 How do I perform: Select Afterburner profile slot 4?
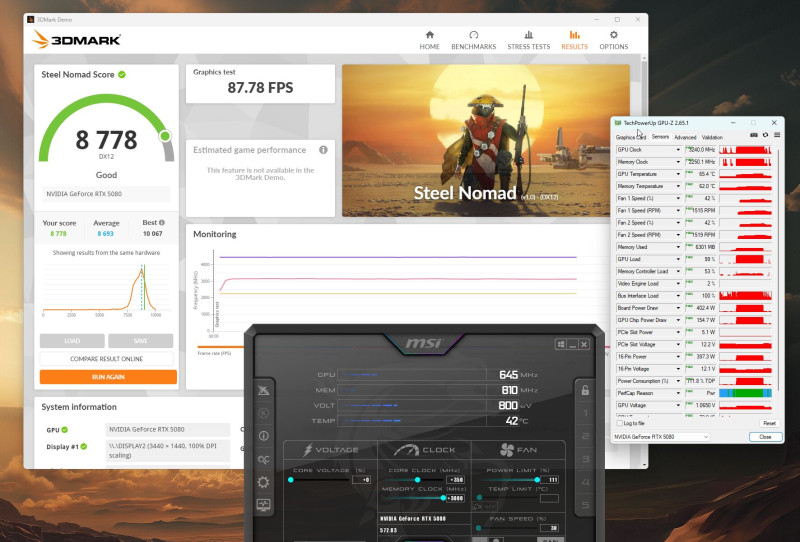585,482
